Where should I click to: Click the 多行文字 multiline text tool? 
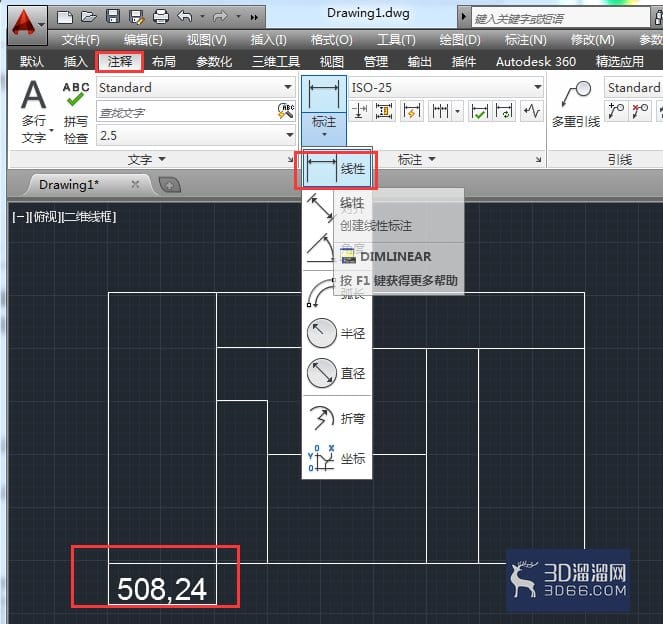tap(34, 112)
